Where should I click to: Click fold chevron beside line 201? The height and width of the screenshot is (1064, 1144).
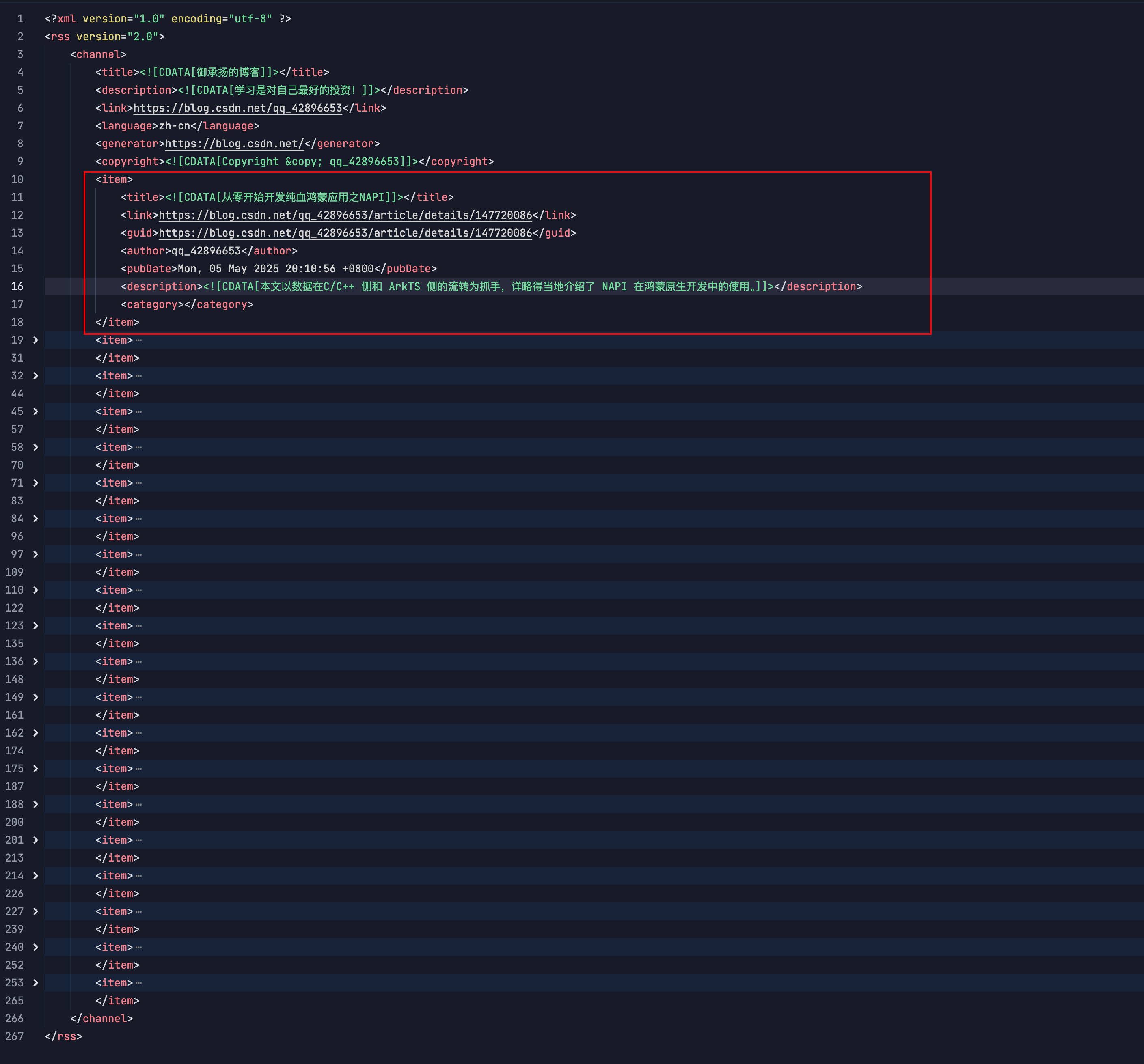point(36,840)
